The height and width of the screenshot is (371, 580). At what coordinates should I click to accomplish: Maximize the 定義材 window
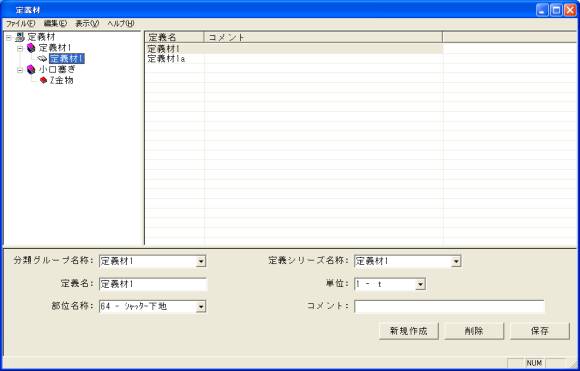[556, 10]
